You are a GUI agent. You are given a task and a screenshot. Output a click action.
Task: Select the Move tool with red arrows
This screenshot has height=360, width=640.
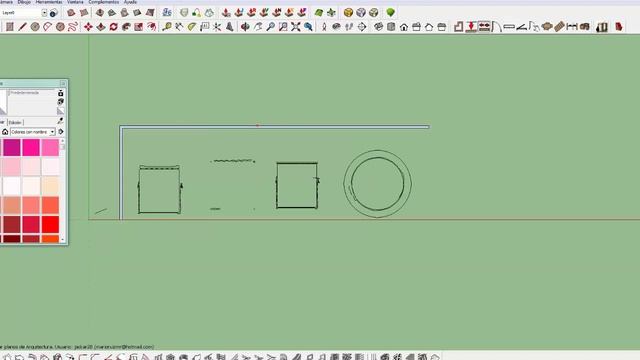88,27
